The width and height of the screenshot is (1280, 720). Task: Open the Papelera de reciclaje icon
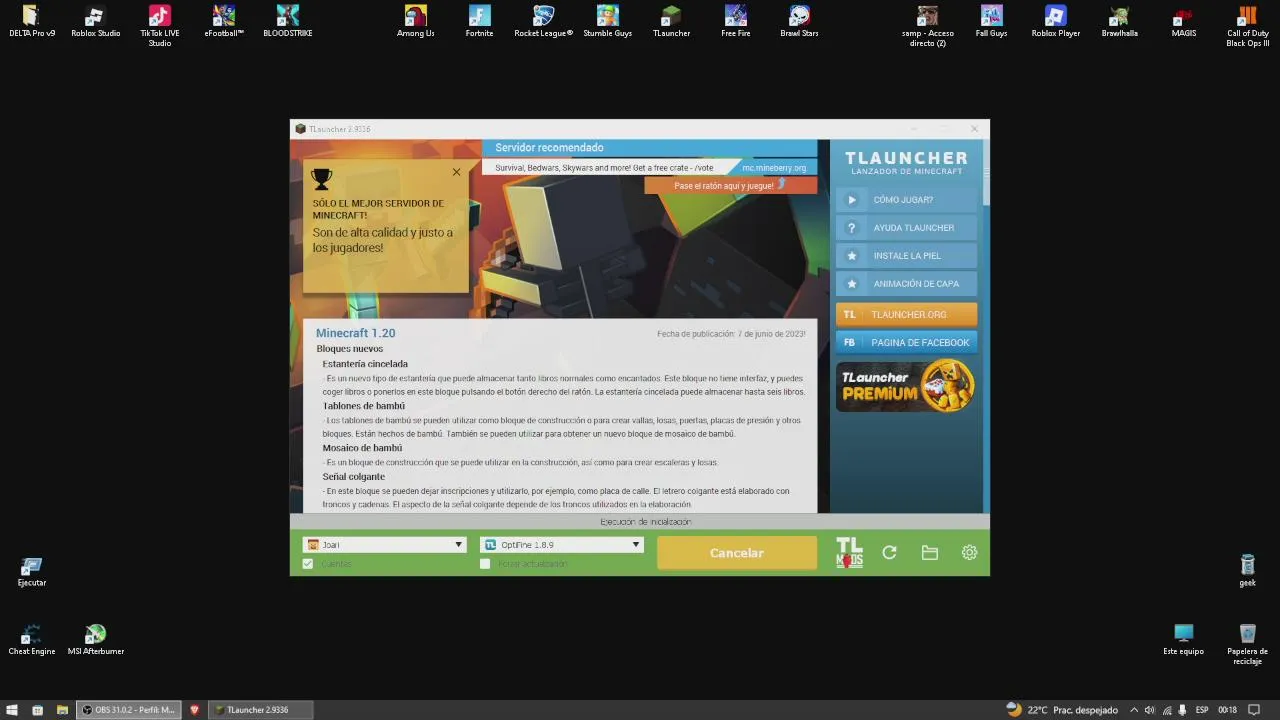pyautogui.click(x=1248, y=644)
